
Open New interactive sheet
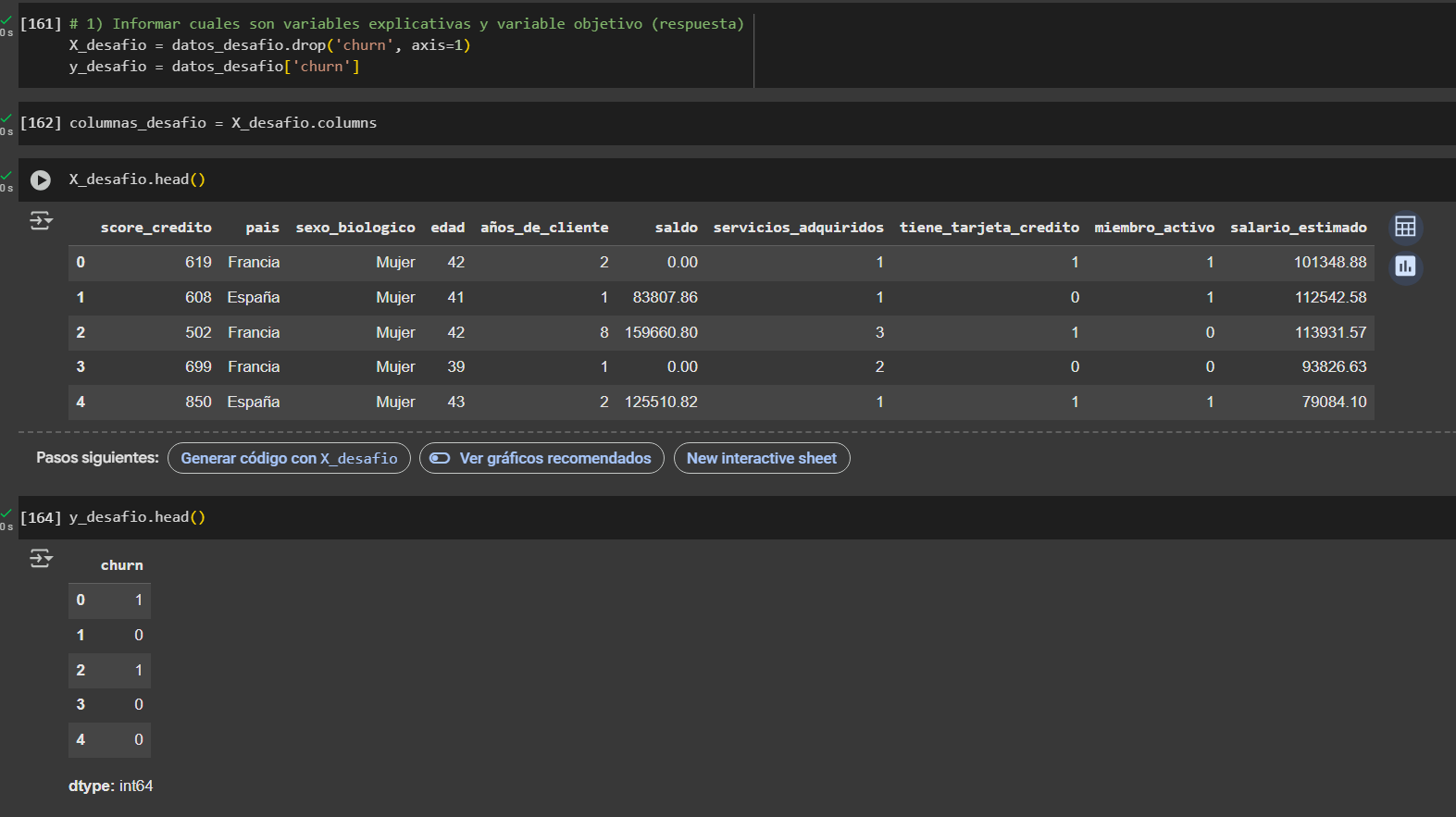762,458
